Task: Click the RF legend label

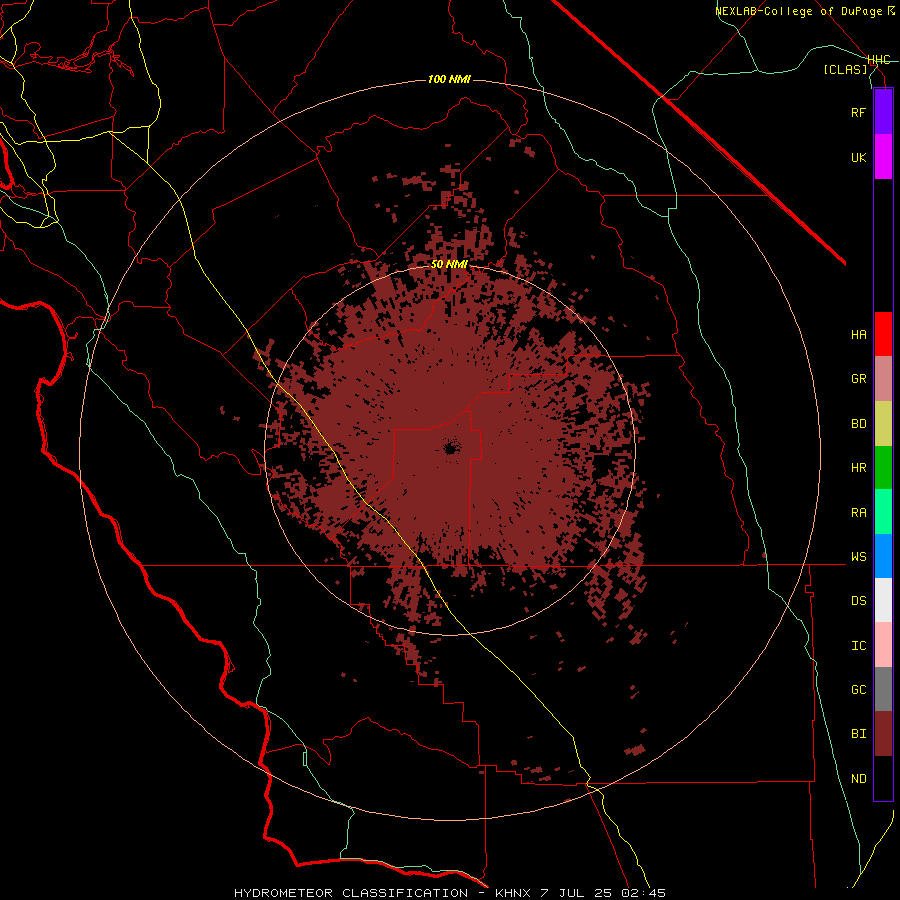Action: point(859,112)
